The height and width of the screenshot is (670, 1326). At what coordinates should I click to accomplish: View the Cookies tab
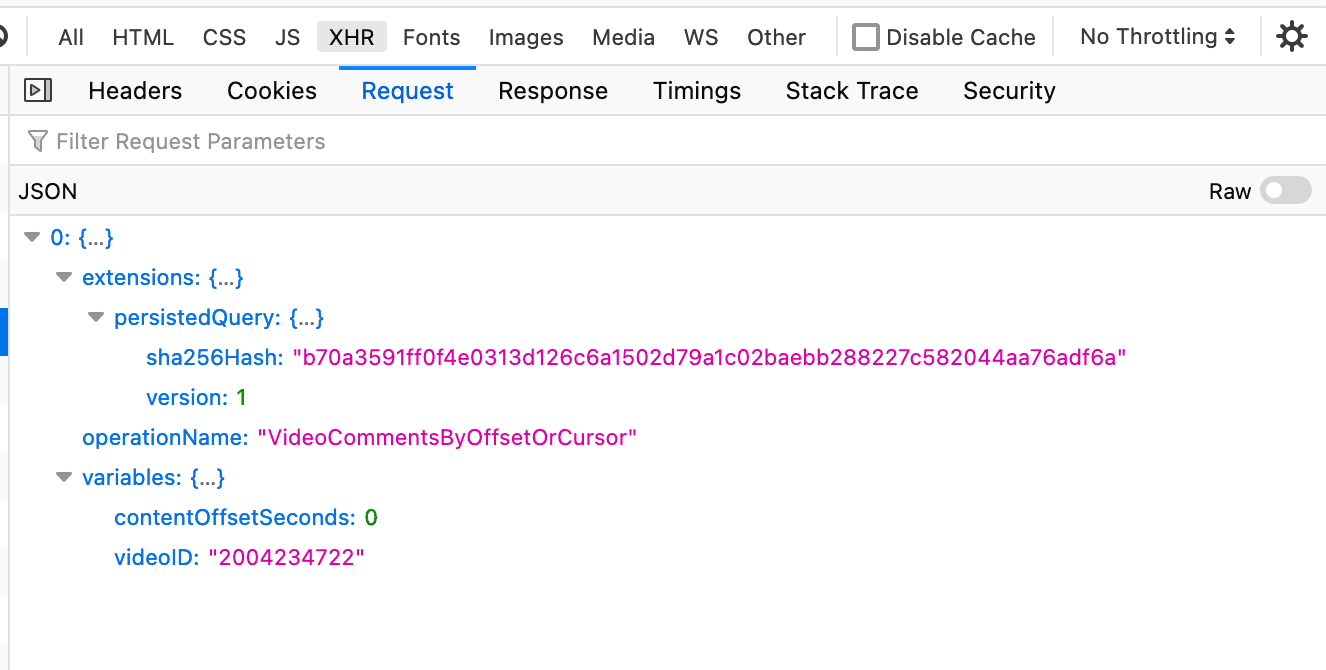point(271,90)
